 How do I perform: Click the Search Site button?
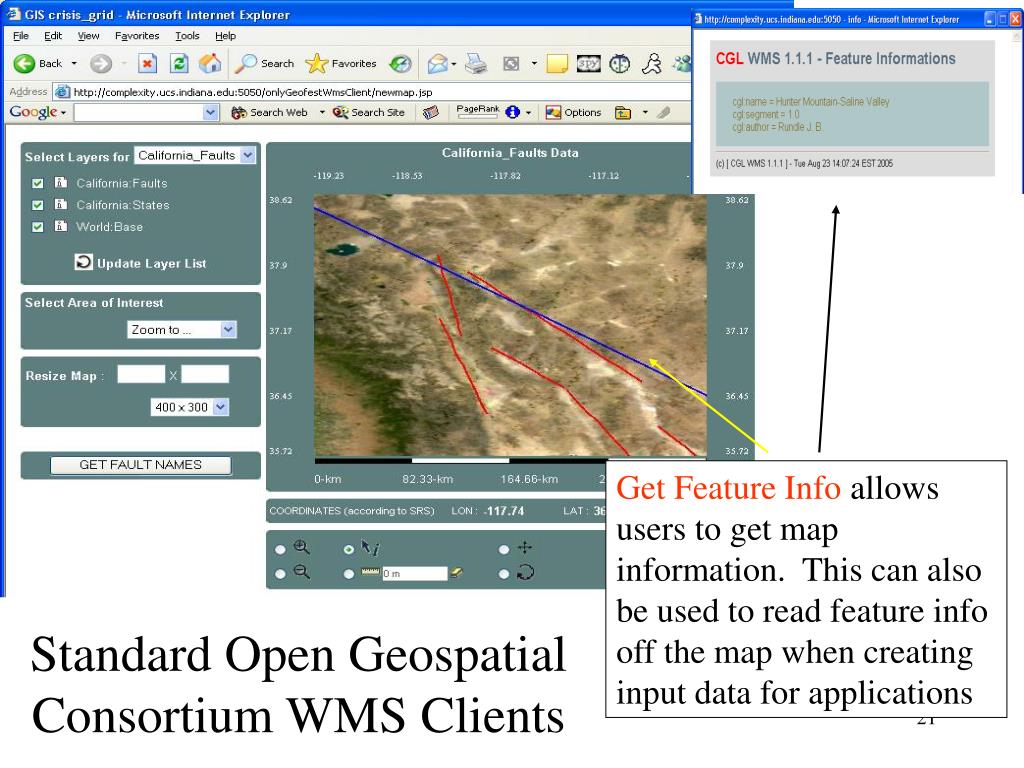click(369, 112)
